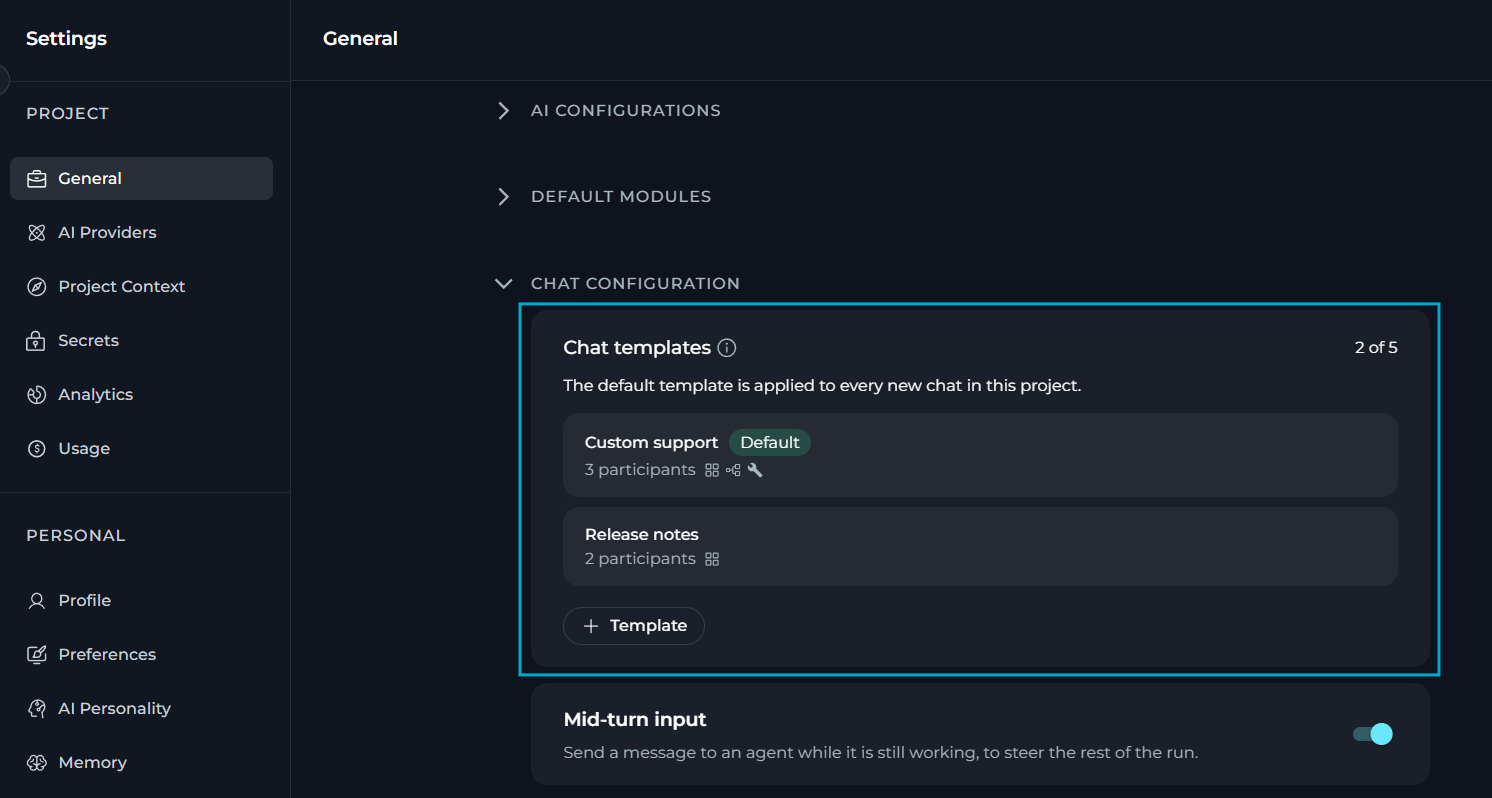Open Analytics in the sidebar
1492x798 pixels.
click(x=141, y=394)
